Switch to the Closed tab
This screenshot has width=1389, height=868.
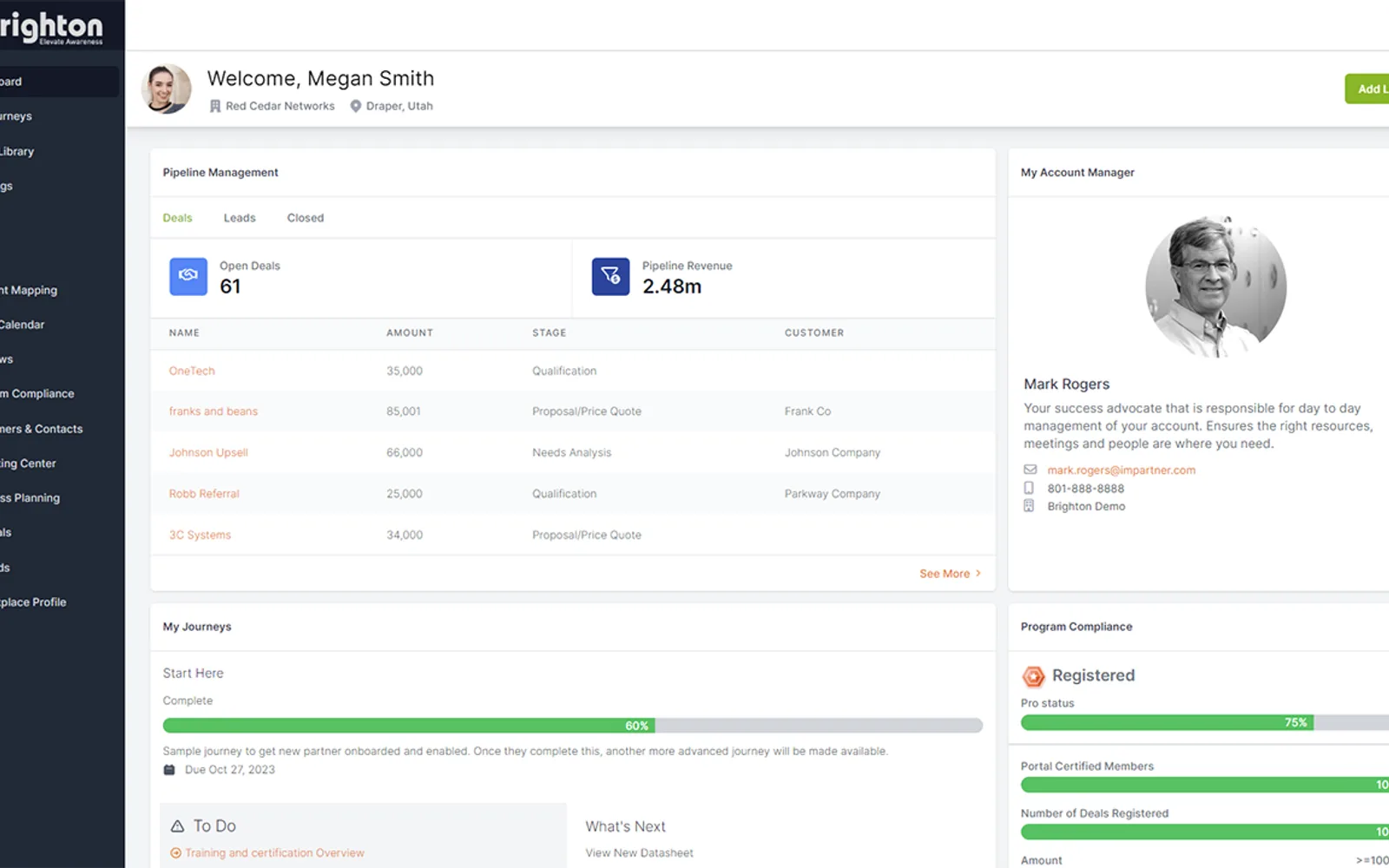point(306,218)
